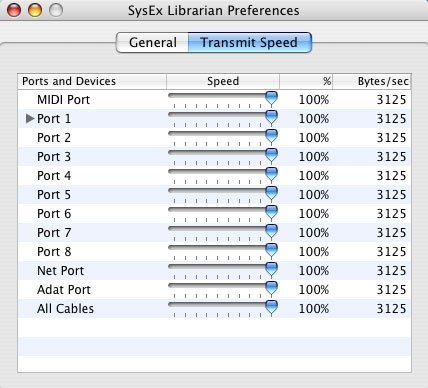The image size is (428, 388).
Task: Click the Port 2 speed slider
Action: 223,138
